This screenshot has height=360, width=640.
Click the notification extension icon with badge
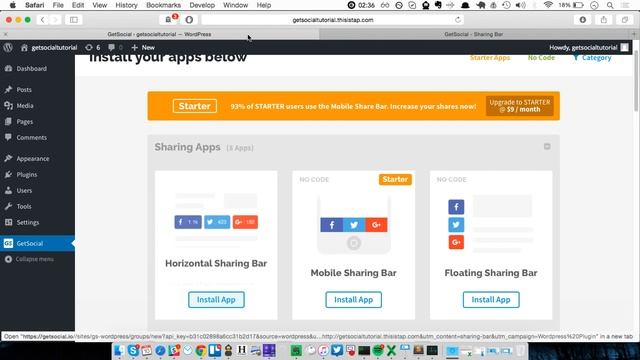[x=170, y=19]
